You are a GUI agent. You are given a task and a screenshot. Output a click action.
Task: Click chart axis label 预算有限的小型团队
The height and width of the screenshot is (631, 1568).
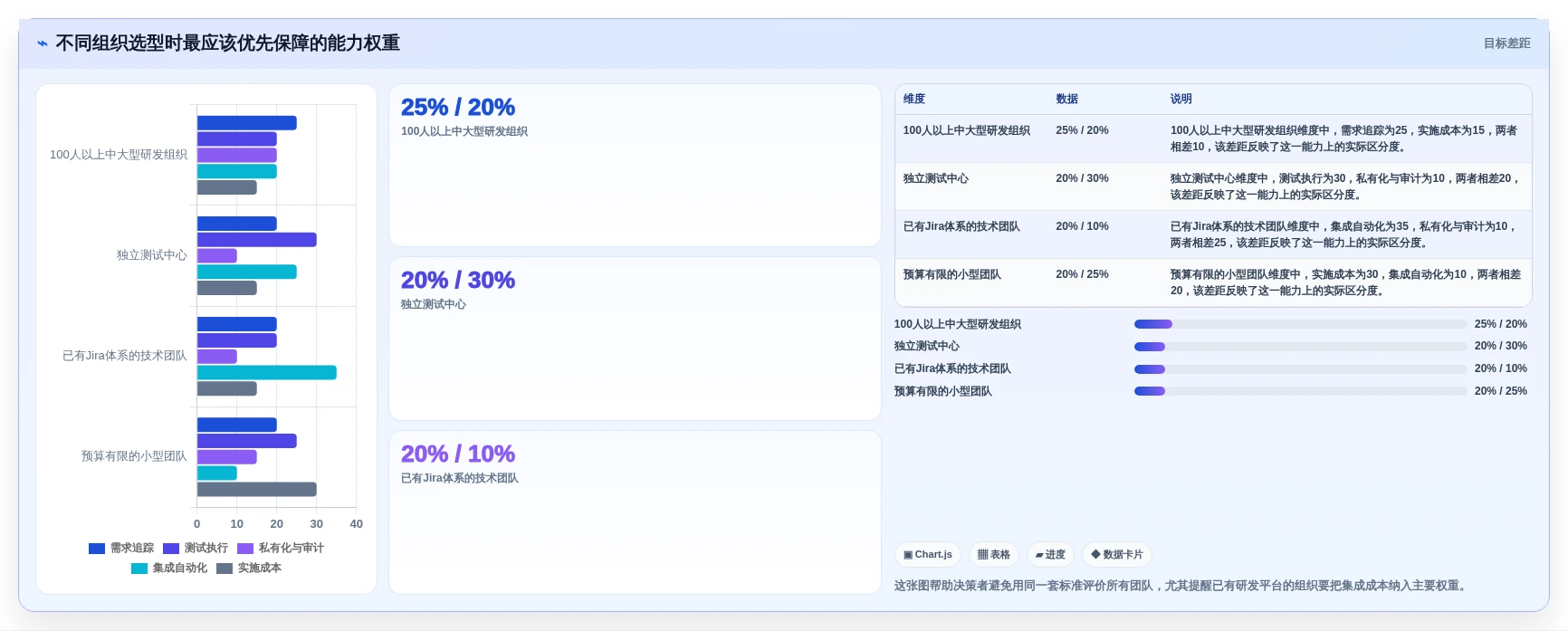[x=134, y=456]
